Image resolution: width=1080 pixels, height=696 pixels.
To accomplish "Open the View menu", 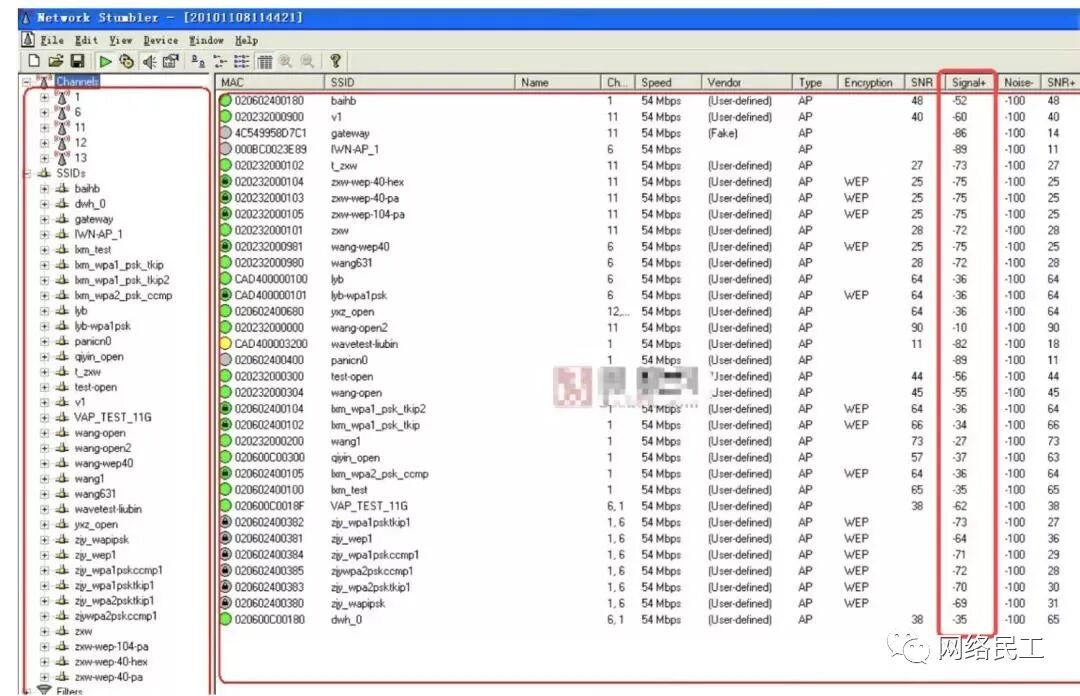I will point(121,41).
